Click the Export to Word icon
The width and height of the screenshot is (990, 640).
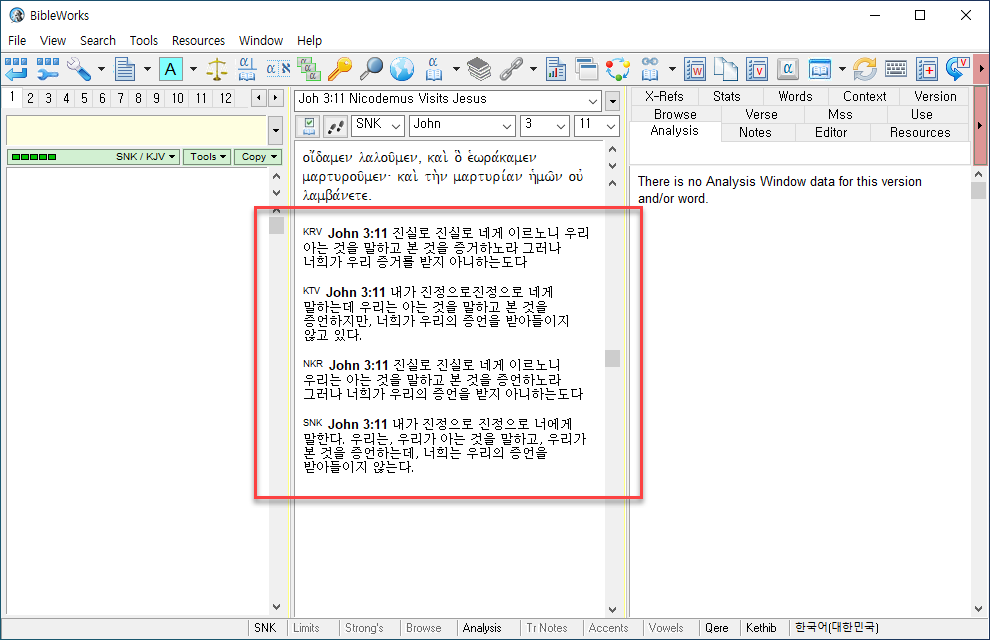[x=694, y=70]
